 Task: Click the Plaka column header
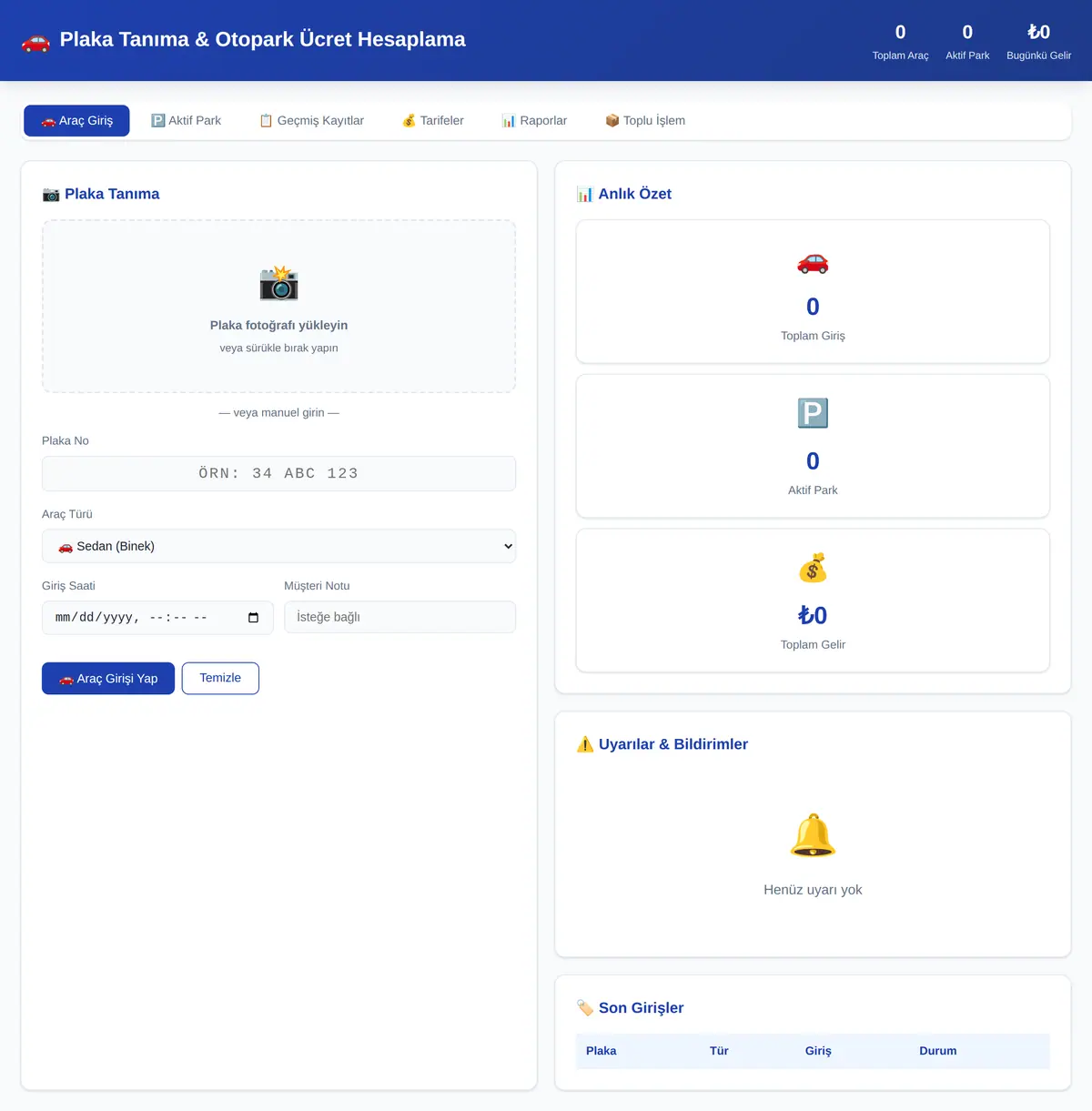(601, 1051)
